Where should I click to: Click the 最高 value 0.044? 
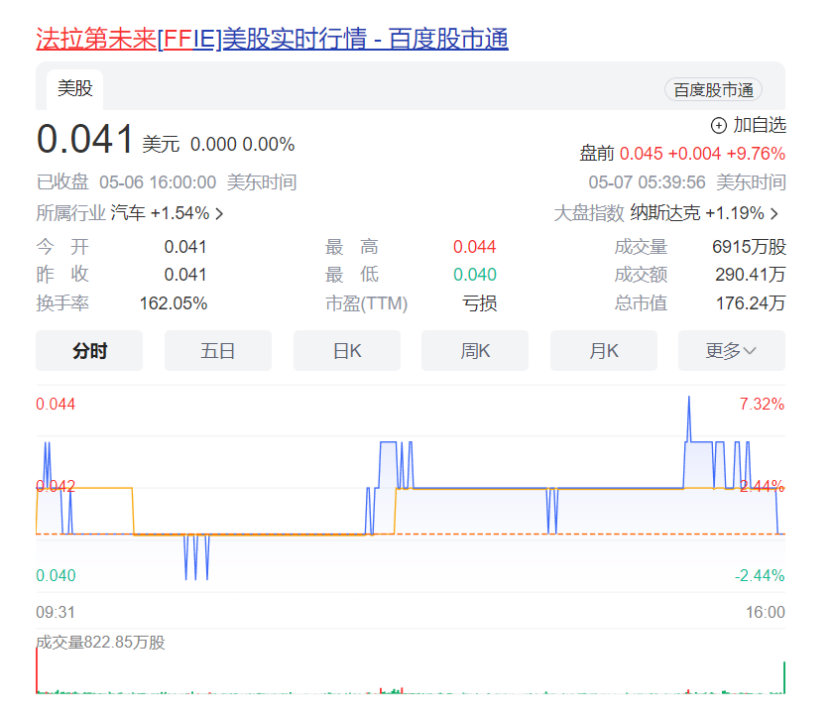[x=474, y=246]
